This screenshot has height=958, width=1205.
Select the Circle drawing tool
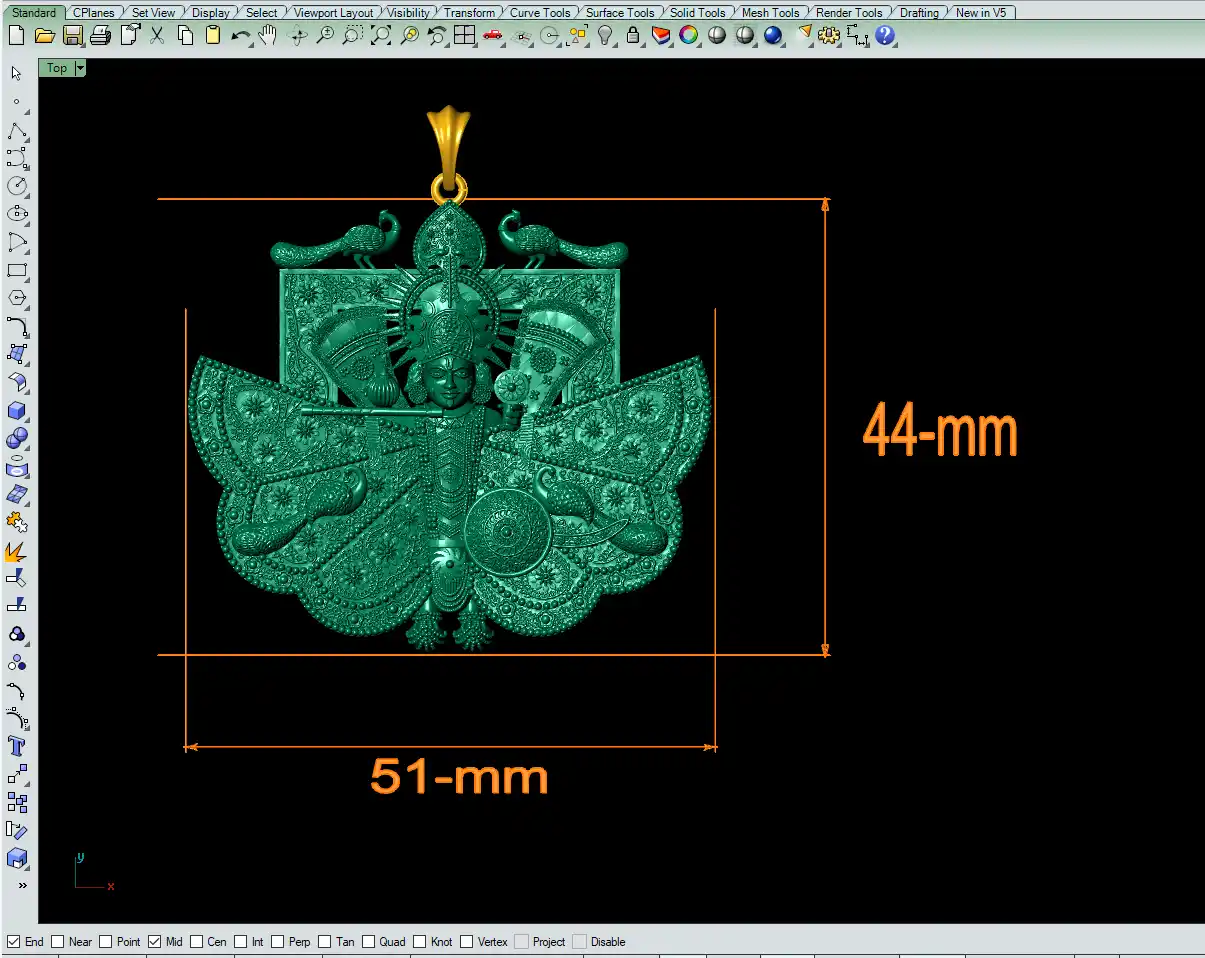tap(17, 186)
